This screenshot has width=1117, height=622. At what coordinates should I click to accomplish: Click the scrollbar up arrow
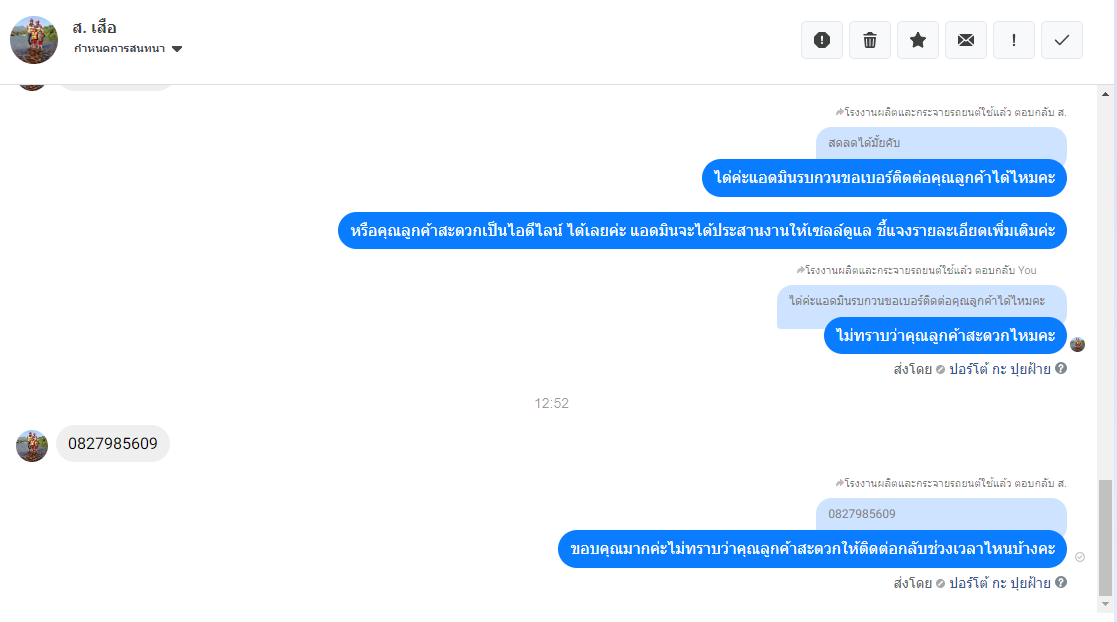click(x=1105, y=94)
